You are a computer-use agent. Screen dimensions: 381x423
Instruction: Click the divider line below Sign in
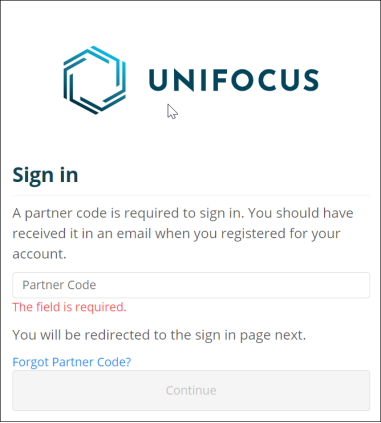click(191, 195)
